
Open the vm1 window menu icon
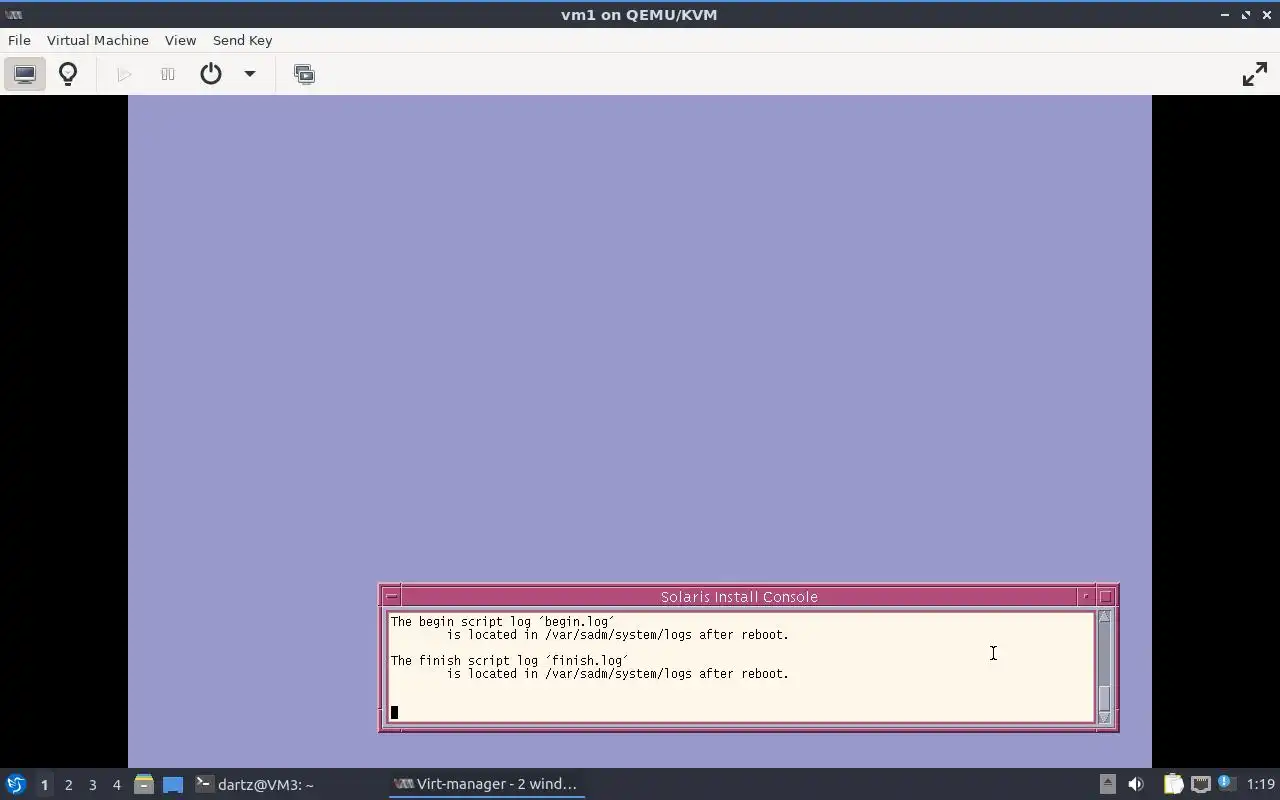click(14, 15)
